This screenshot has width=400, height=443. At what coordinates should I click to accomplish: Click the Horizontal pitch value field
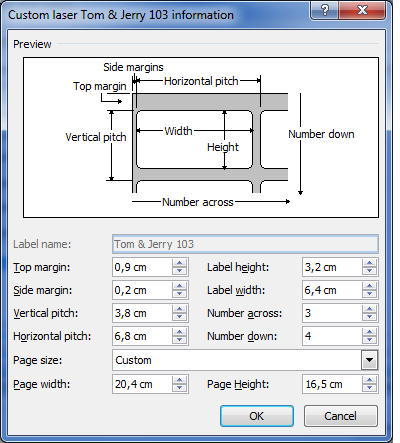tap(143, 336)
